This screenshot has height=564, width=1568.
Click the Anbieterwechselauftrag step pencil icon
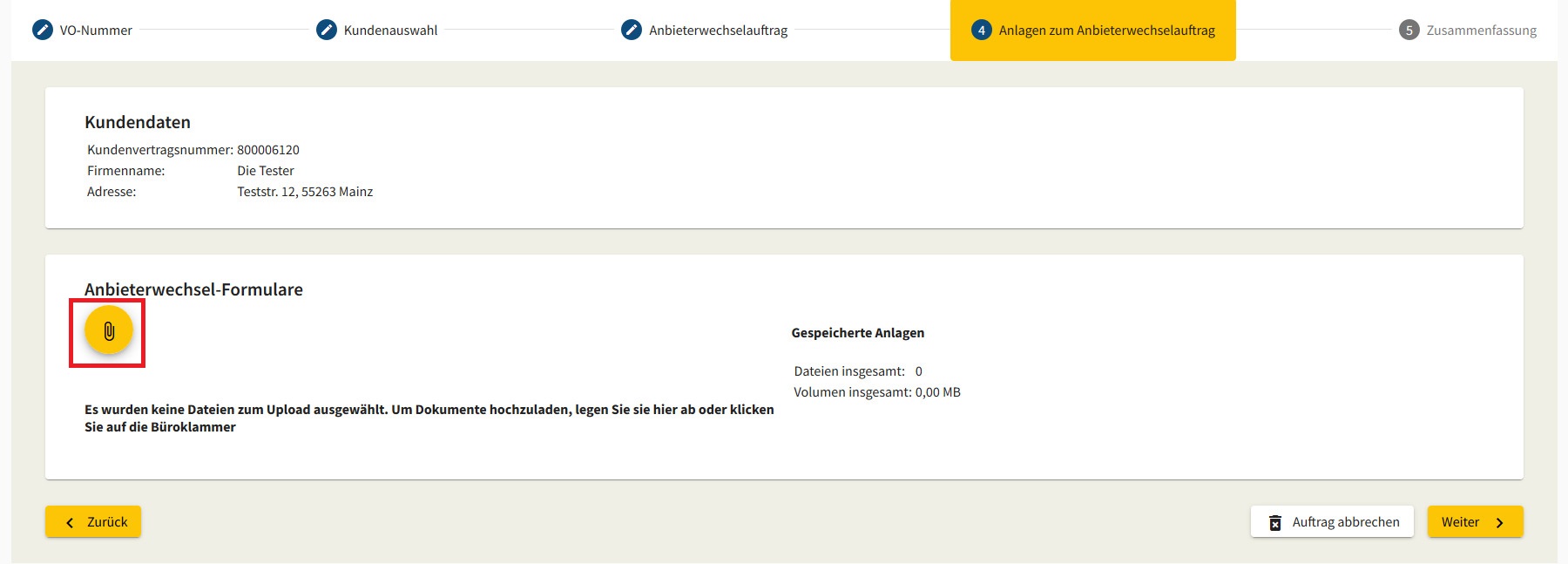pos(632,30)
